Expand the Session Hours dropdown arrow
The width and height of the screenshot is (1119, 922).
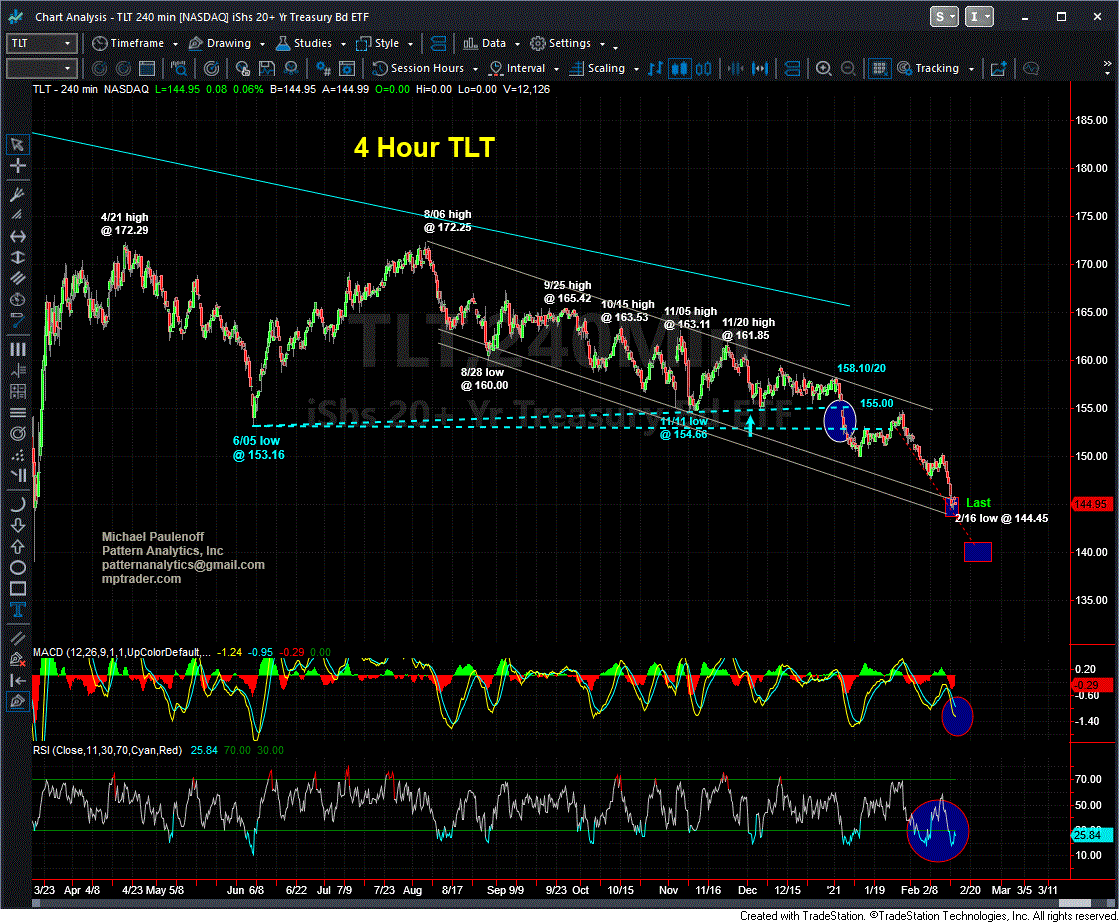click(x=475, y=69)
